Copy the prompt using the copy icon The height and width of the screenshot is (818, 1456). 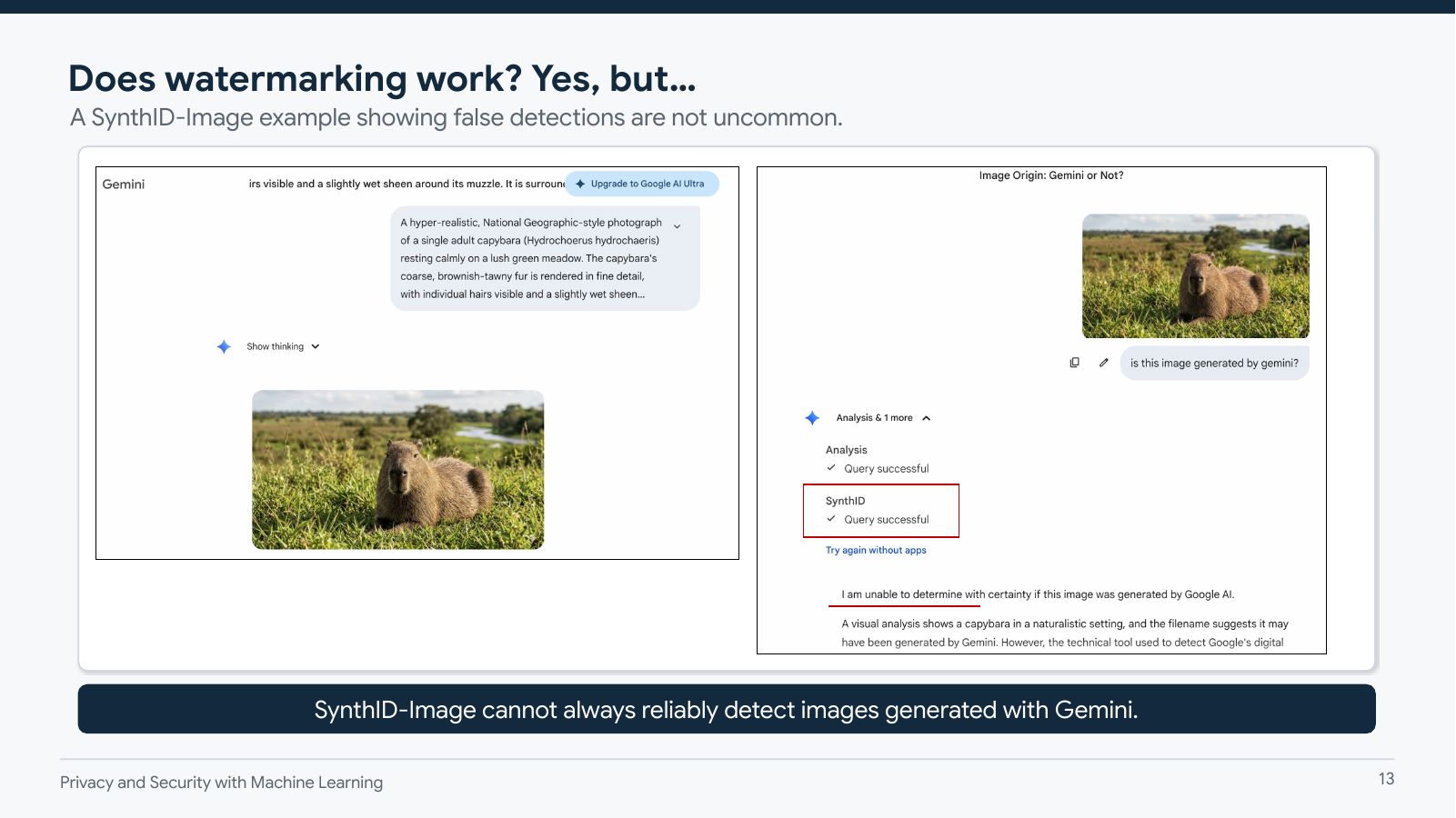point(1074,363)
